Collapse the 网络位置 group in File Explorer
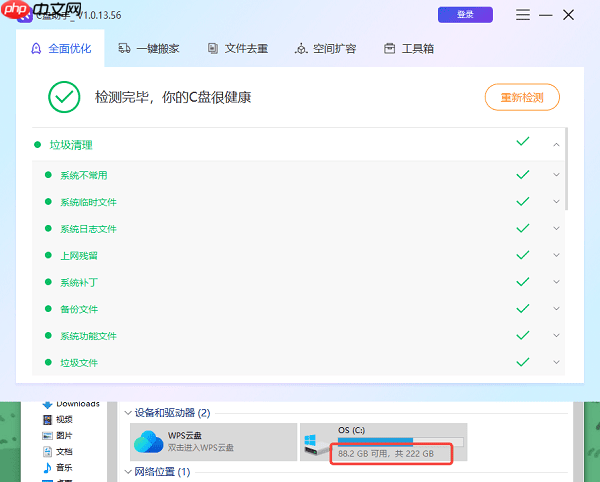This screenshot has height=482, width=600. coord(128,472)
